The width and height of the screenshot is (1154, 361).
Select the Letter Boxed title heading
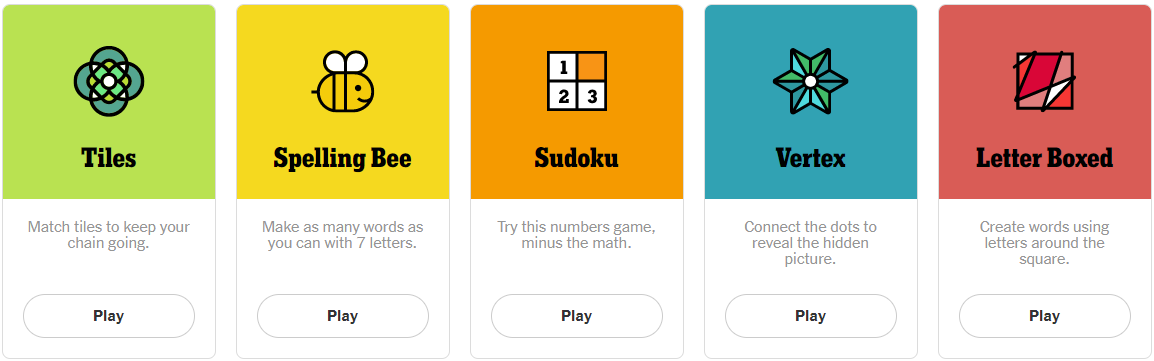coord(1044,158)
